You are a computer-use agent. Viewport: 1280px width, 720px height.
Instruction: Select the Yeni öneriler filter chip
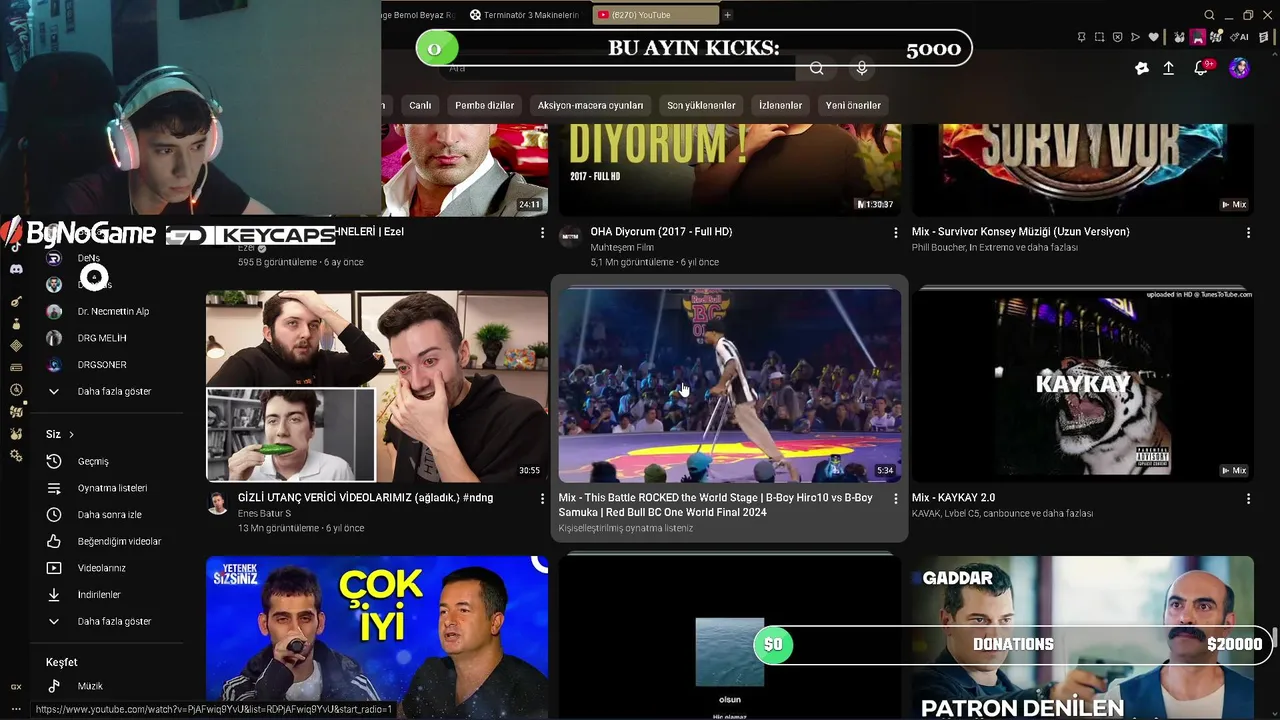853,105
